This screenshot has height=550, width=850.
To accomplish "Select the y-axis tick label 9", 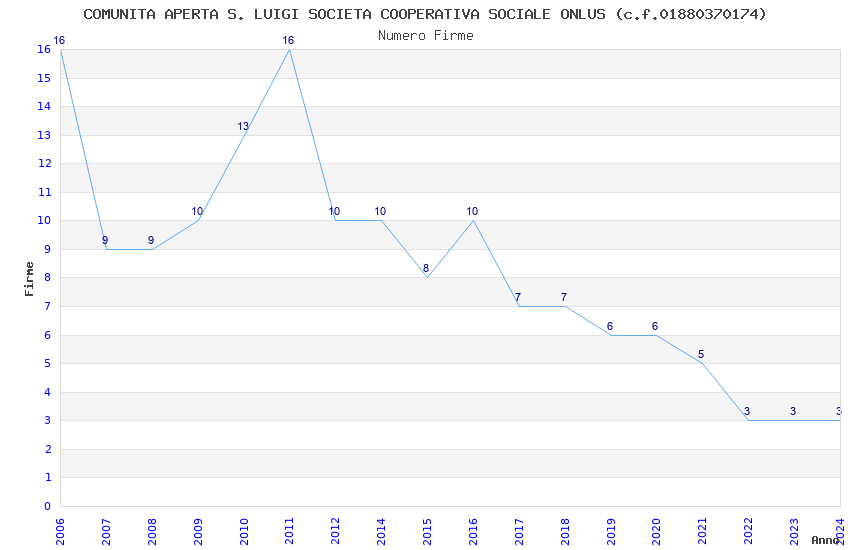I will (x=48, y=249).
